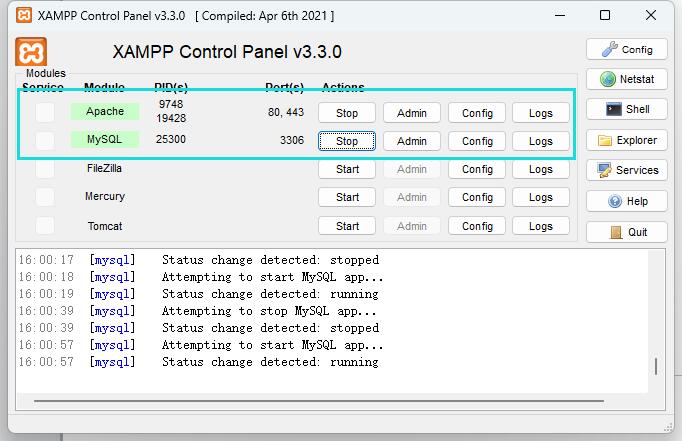Open the MySQL Logs menu
Image resolution: width=682 pixels, height=441 pixels.
tap(541, 141)
